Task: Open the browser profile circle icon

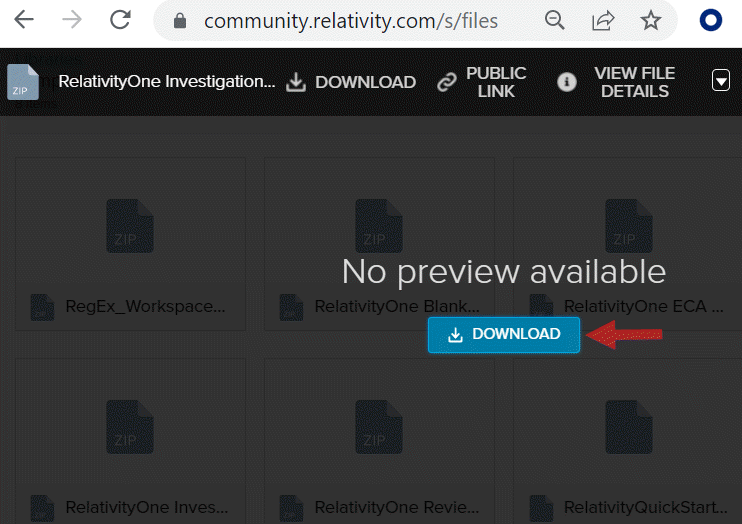Action: coord(711,20)
